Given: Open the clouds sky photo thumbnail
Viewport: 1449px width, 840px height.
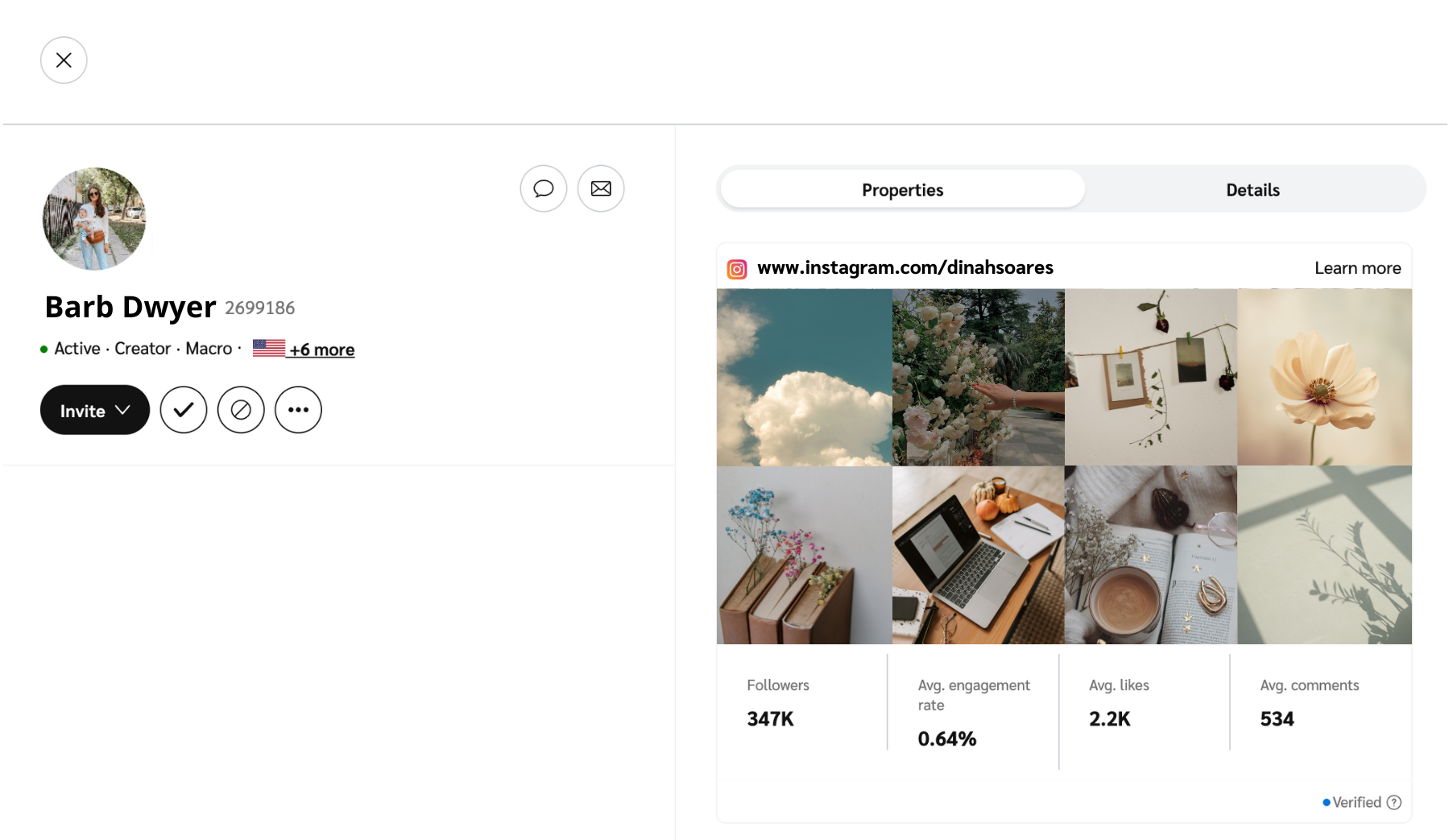Looking at the screenshot, I should pos(804,377).
